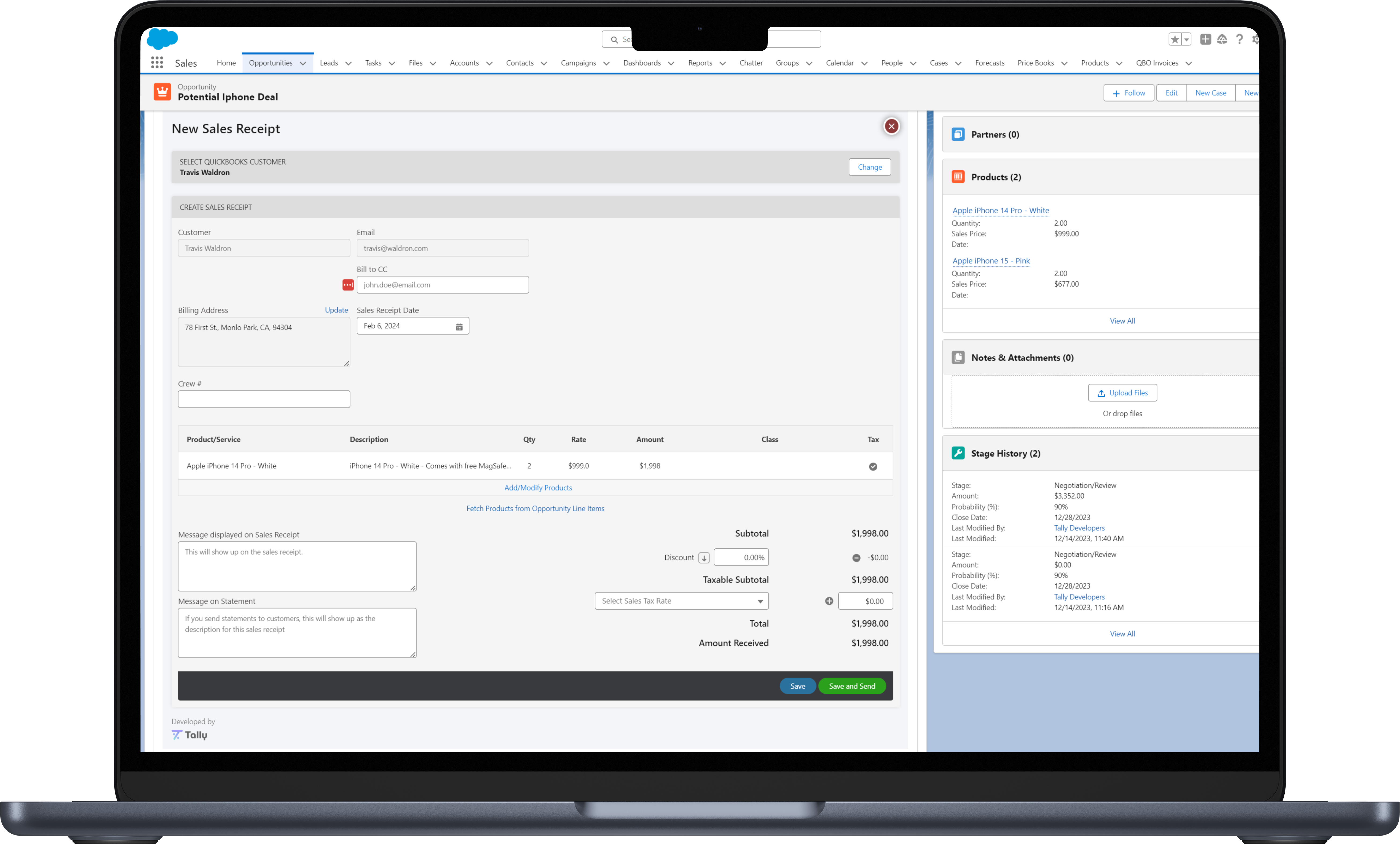Open the Chatter tab
Viewport: 1400px width, 844px height.
pos(751,63)
